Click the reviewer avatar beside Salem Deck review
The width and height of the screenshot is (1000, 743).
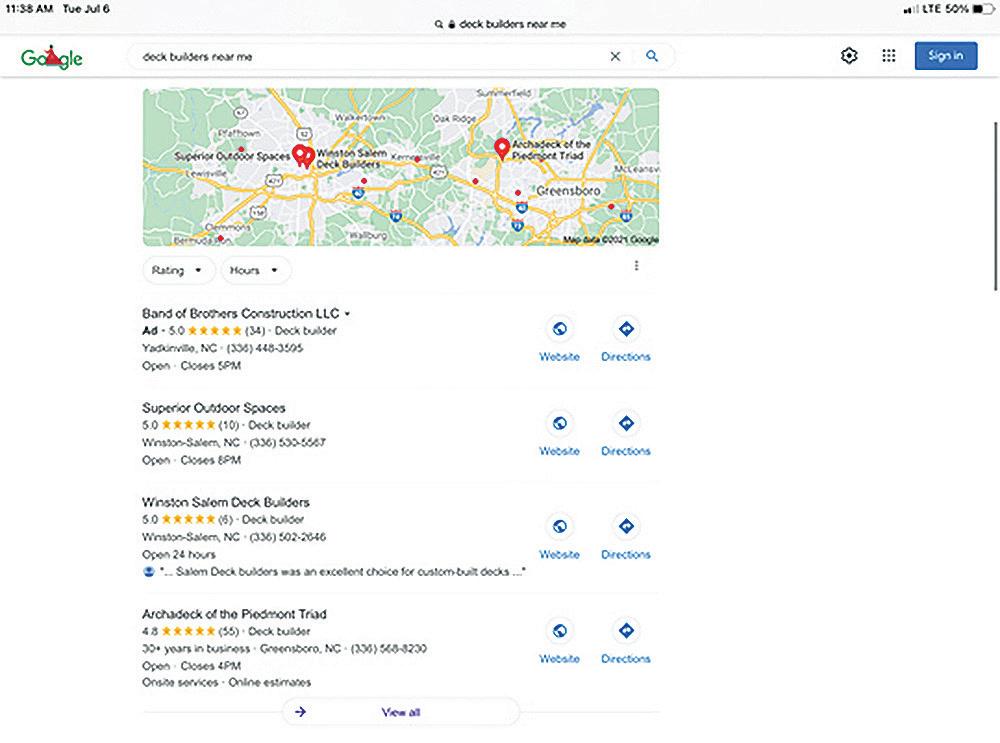pyautogui.click(x=149, y=571)
